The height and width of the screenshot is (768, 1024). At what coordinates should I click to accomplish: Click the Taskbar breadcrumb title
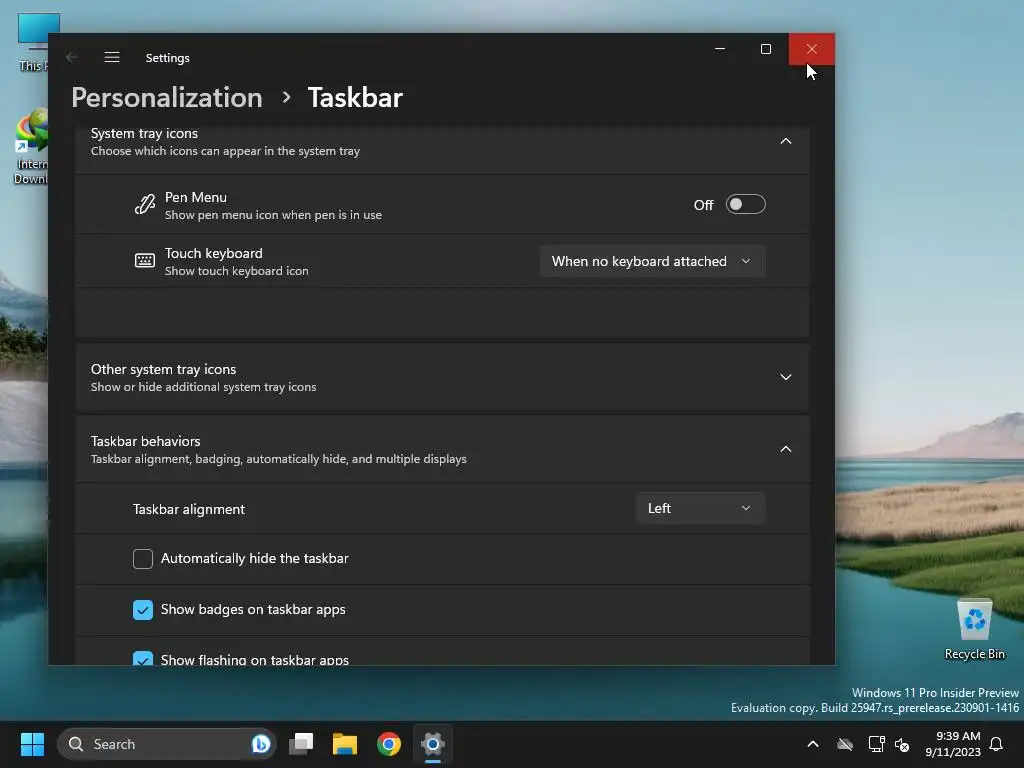[355, 97]
